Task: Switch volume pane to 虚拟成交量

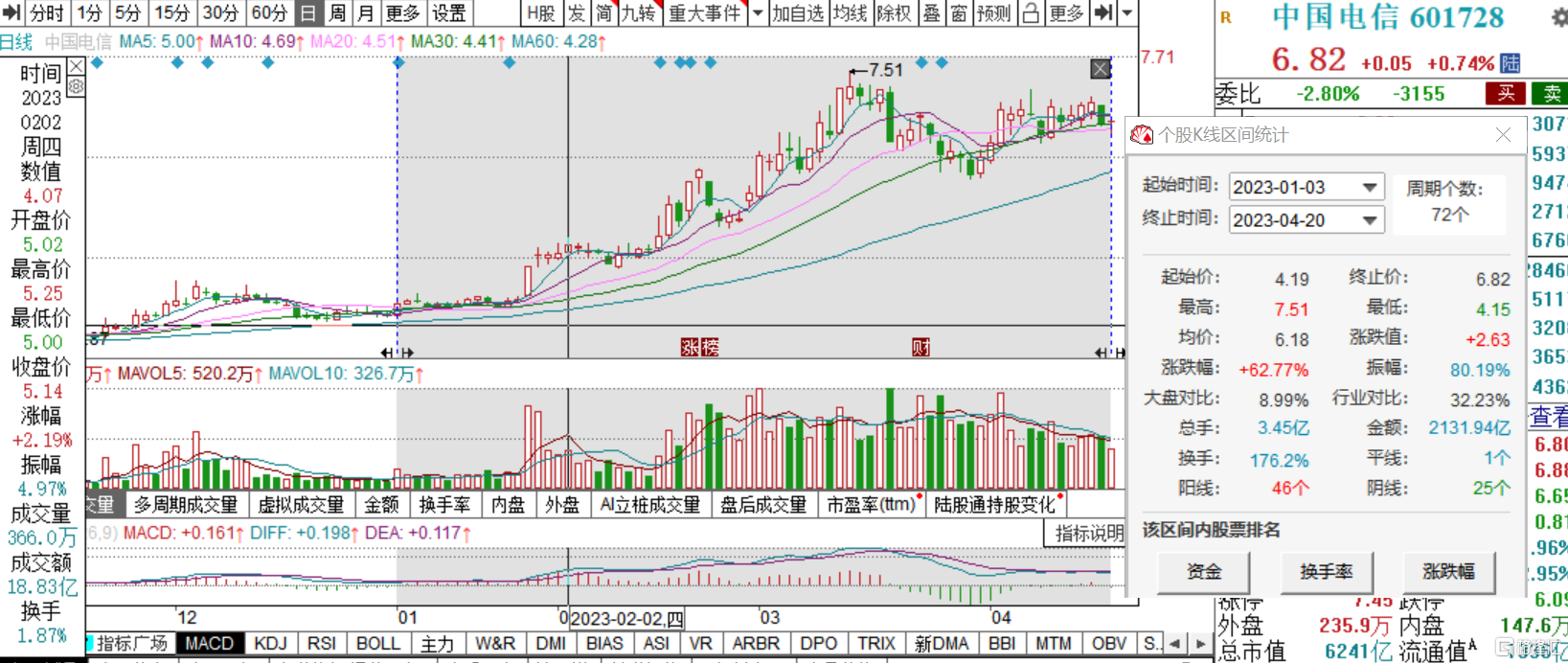Action: click(301, 504)
